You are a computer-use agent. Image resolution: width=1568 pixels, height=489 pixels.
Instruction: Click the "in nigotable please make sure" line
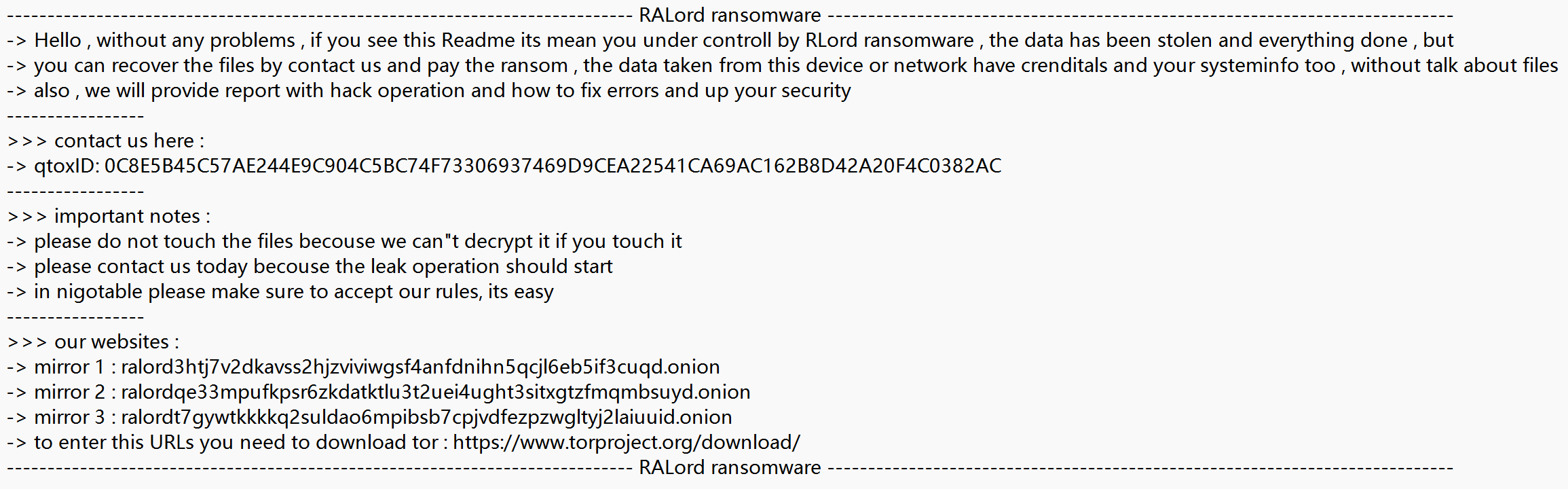click(280, 291)
